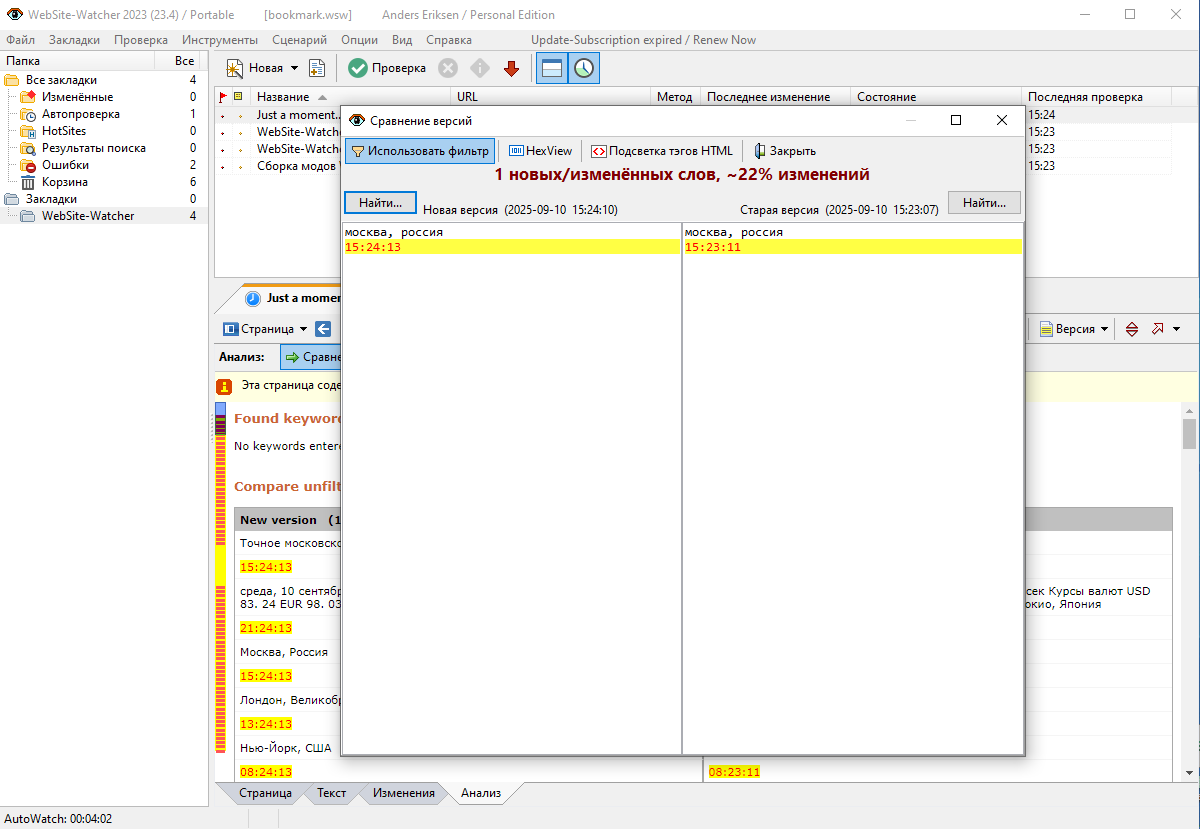Toggle the window layout panel icon
Viewport: 1200px width, 829px height.
[x=552, y=68]
